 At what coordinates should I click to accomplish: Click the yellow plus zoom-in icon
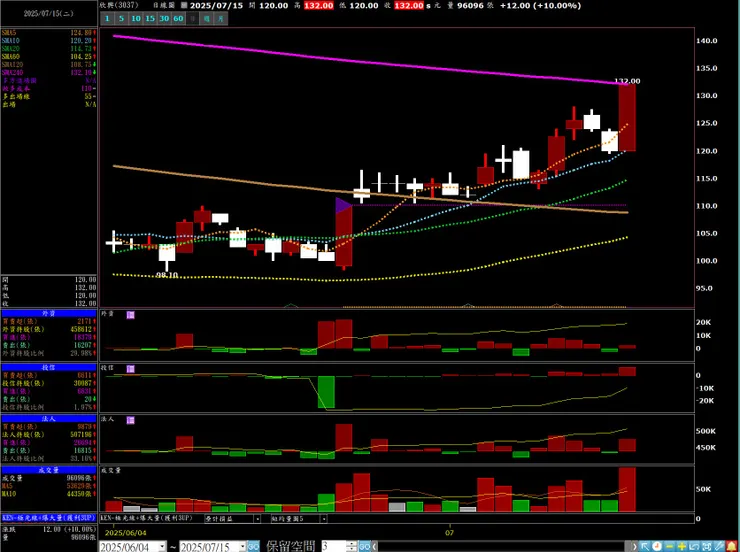coord(682,546)
